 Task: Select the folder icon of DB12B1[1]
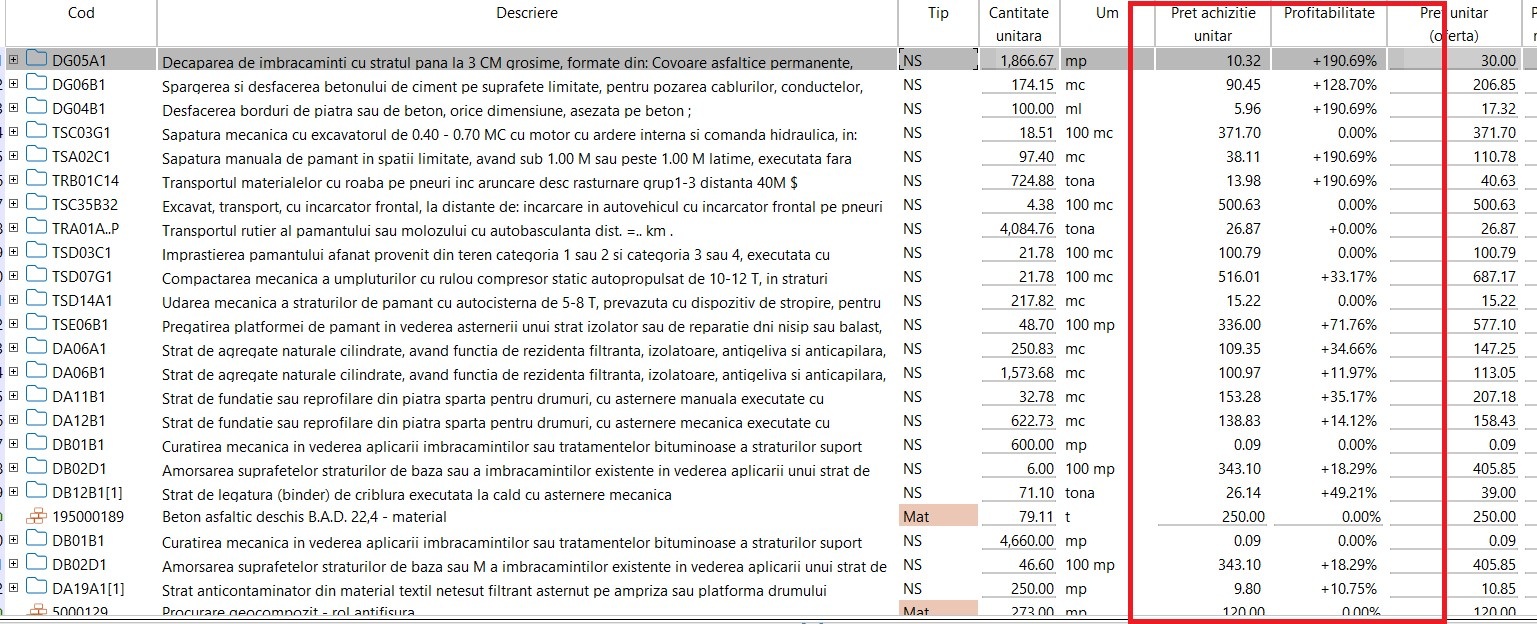coord(37,492)
